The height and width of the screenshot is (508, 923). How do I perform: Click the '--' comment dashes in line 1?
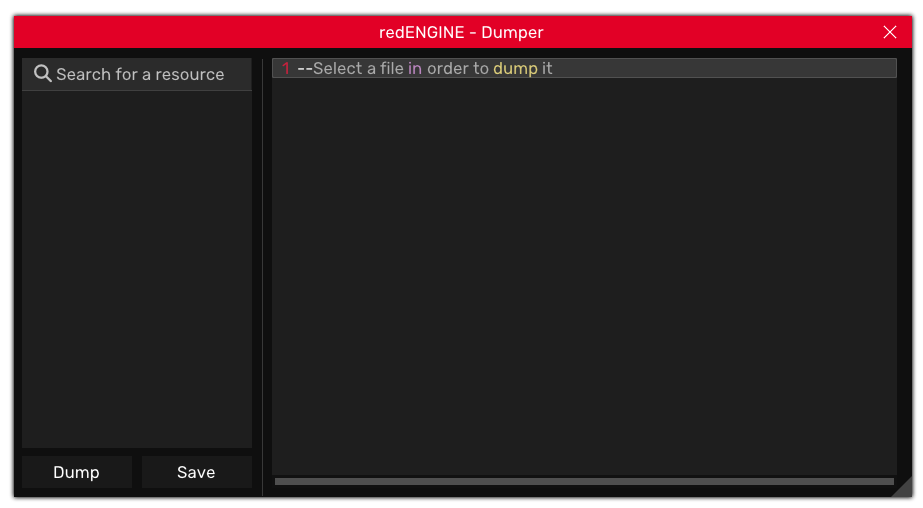pyautogui.click(x=304, y=69)
